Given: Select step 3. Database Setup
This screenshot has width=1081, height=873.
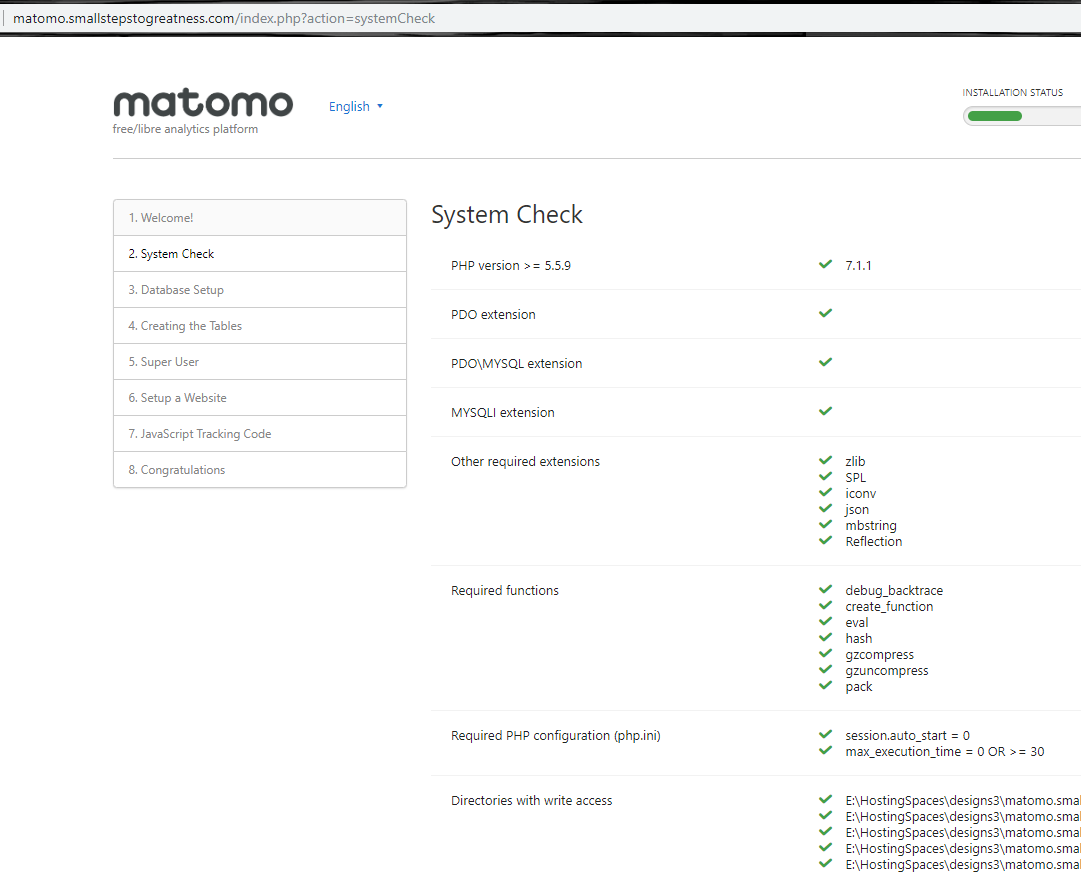Looking at the screenshot, I should (x=260, y=290).
